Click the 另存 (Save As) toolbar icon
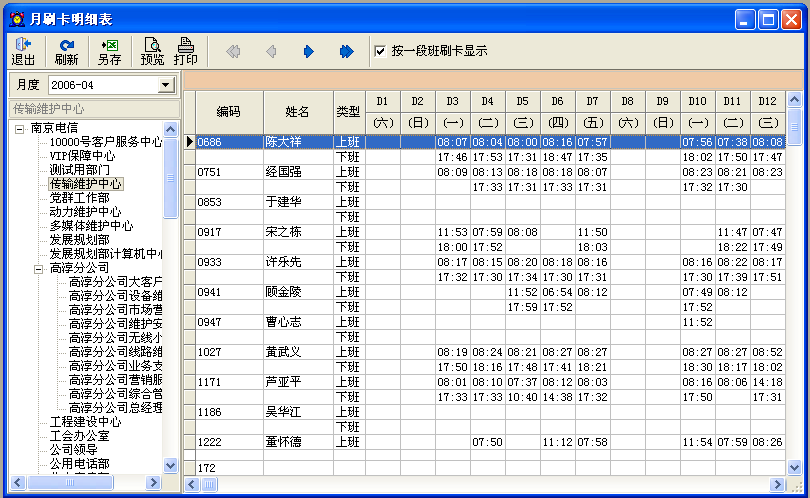The width and height of the screenshot is (810, 498). tap(109, 51)
